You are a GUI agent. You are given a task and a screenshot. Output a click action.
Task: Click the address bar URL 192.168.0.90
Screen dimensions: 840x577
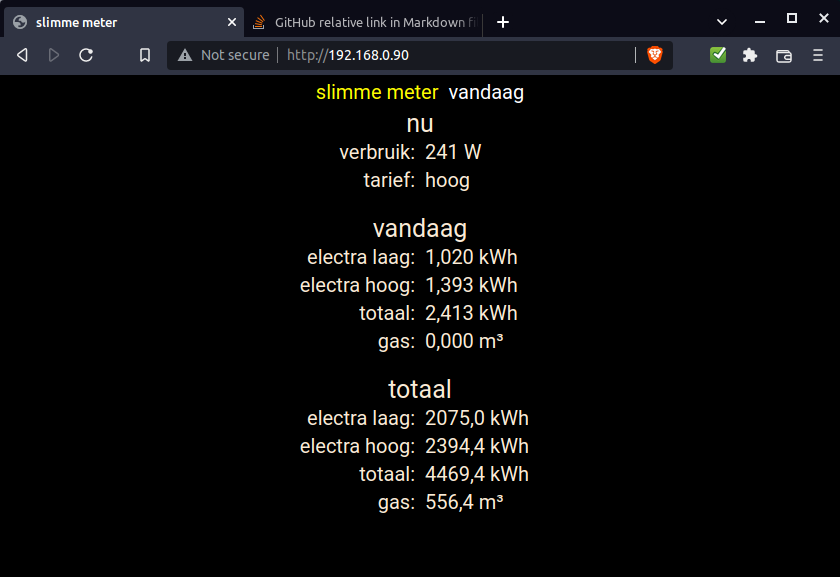coord(348,55)
